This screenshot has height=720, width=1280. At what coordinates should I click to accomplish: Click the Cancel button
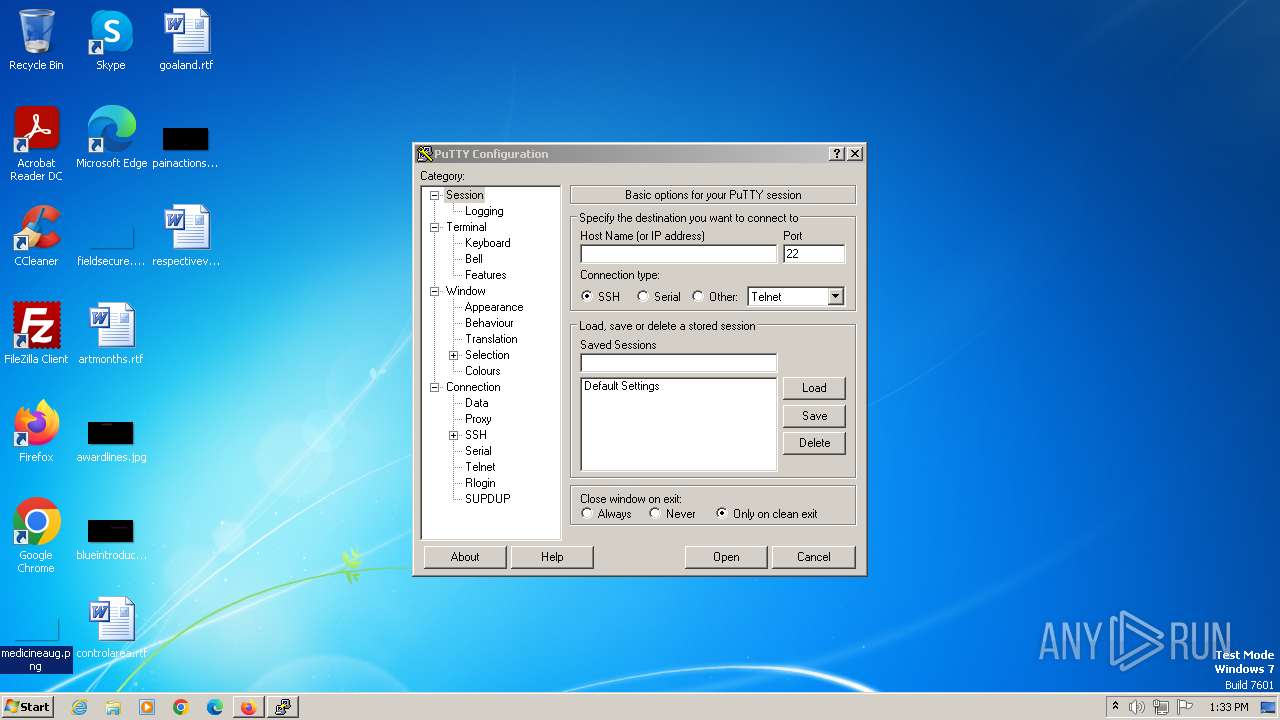click(813, 557)
